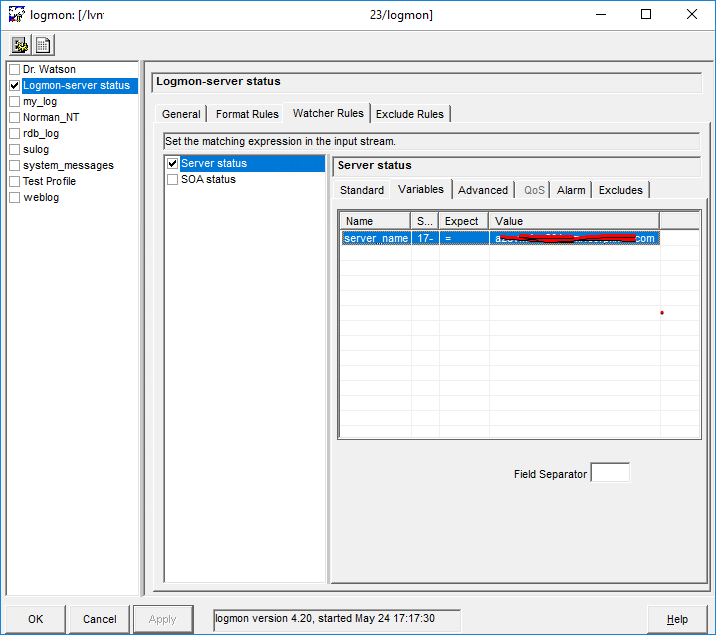Disable the Server status watcher checkbox
716x635 pixels.
[x=173, y=164]
